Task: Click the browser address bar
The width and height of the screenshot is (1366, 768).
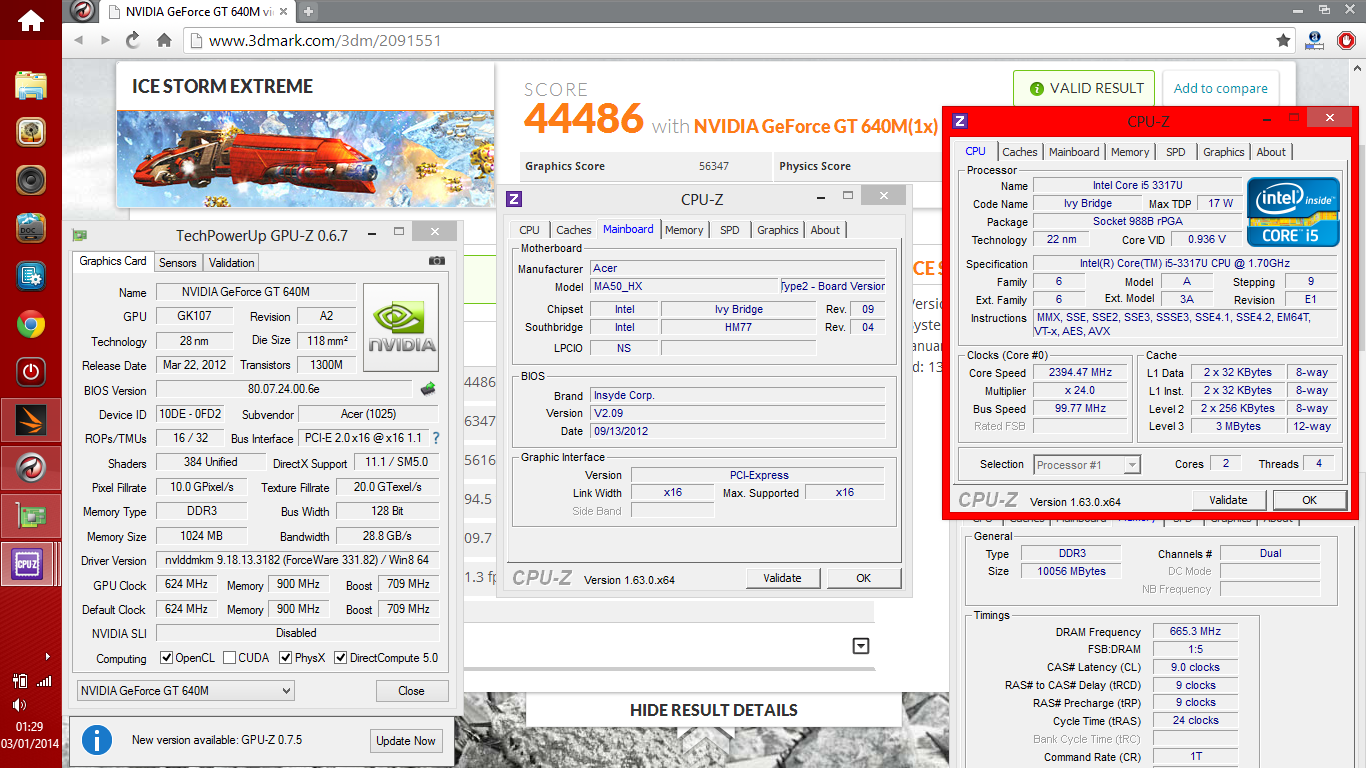Action: (727, 41)
